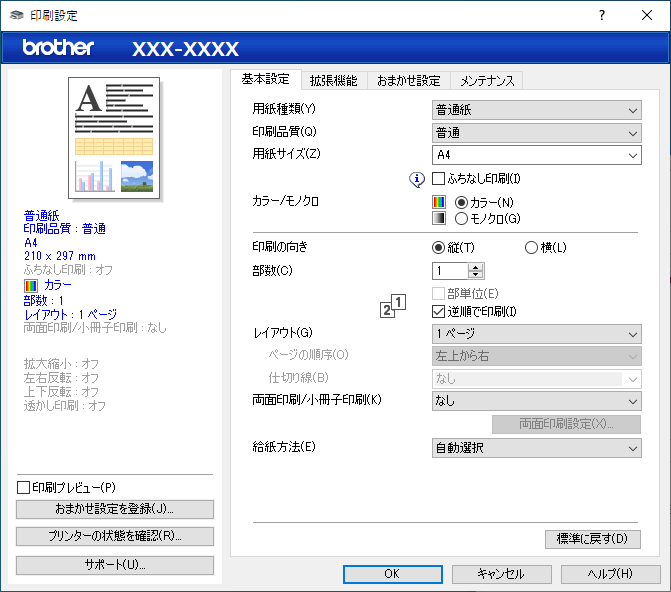Viewport: 671px width, 592px height.
Task: Switch to メンテナンス tab
Action: tap(487, 80)
